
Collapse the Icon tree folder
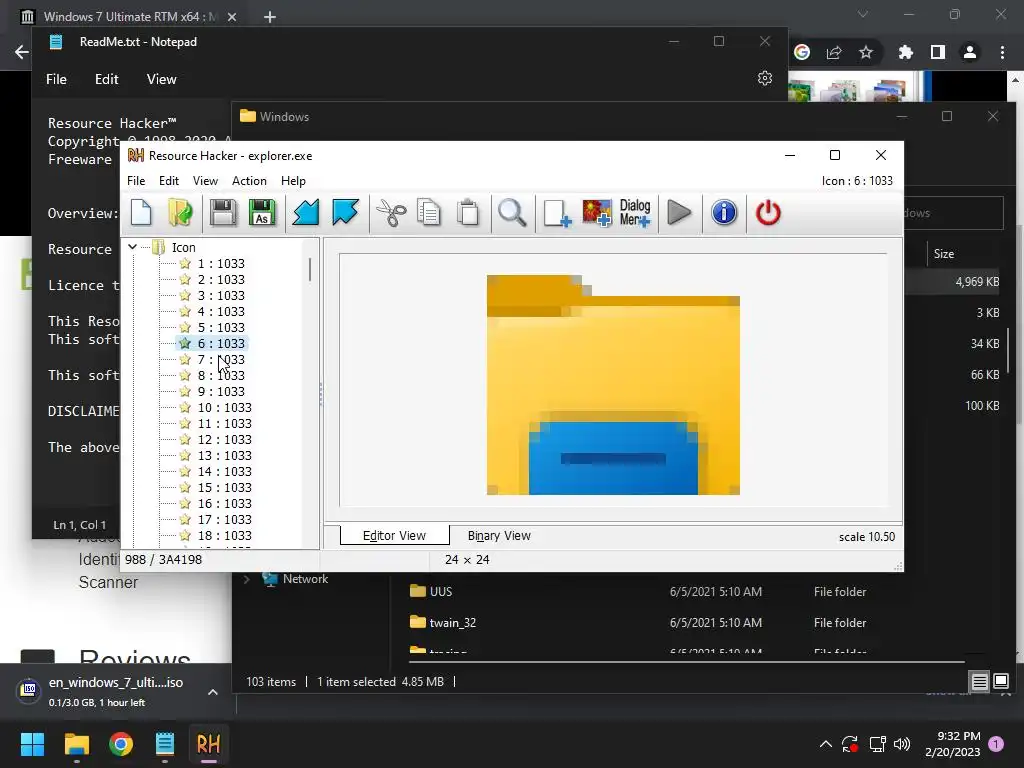(133, 247)
